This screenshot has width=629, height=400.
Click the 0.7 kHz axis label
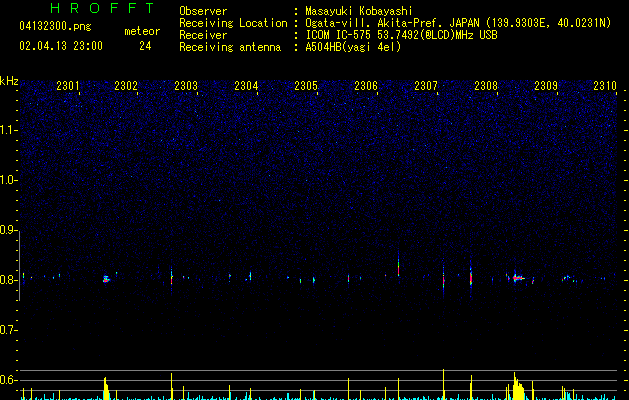click(8, 330)
